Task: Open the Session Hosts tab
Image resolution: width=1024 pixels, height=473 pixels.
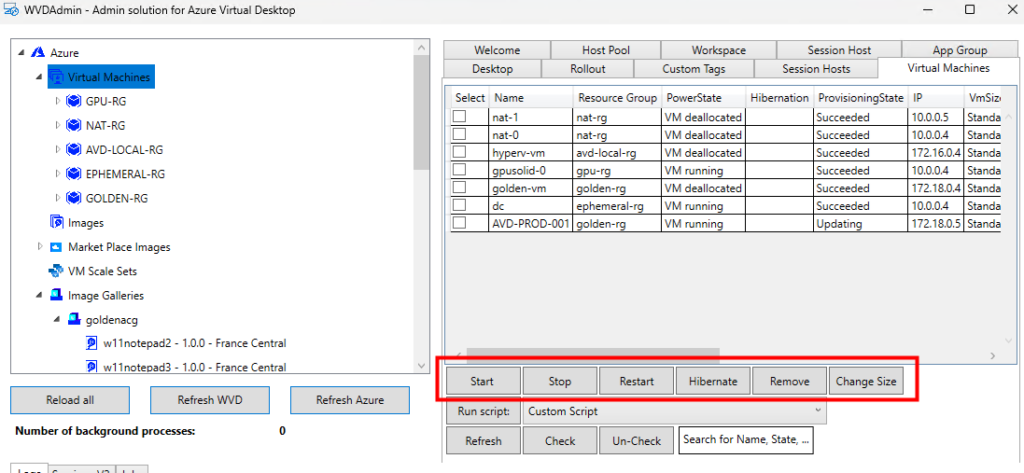Action: (x=816, y=69)
